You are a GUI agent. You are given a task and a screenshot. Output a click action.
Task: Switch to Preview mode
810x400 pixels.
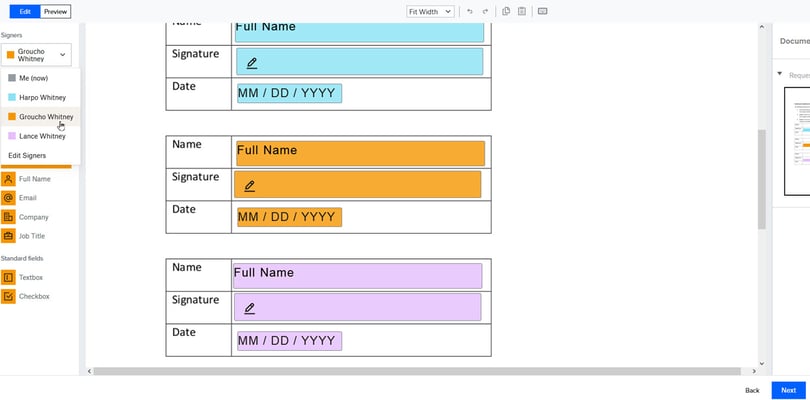tap(55, 11)
